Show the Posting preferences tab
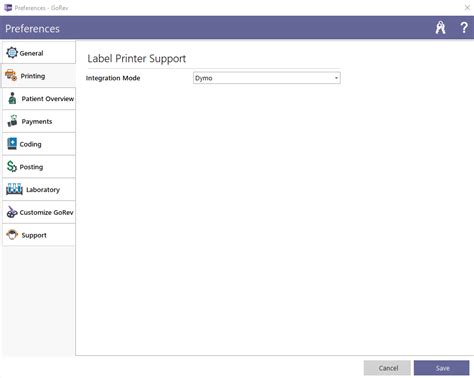Screen dimensions: 474x378 [x=39, y=166]
